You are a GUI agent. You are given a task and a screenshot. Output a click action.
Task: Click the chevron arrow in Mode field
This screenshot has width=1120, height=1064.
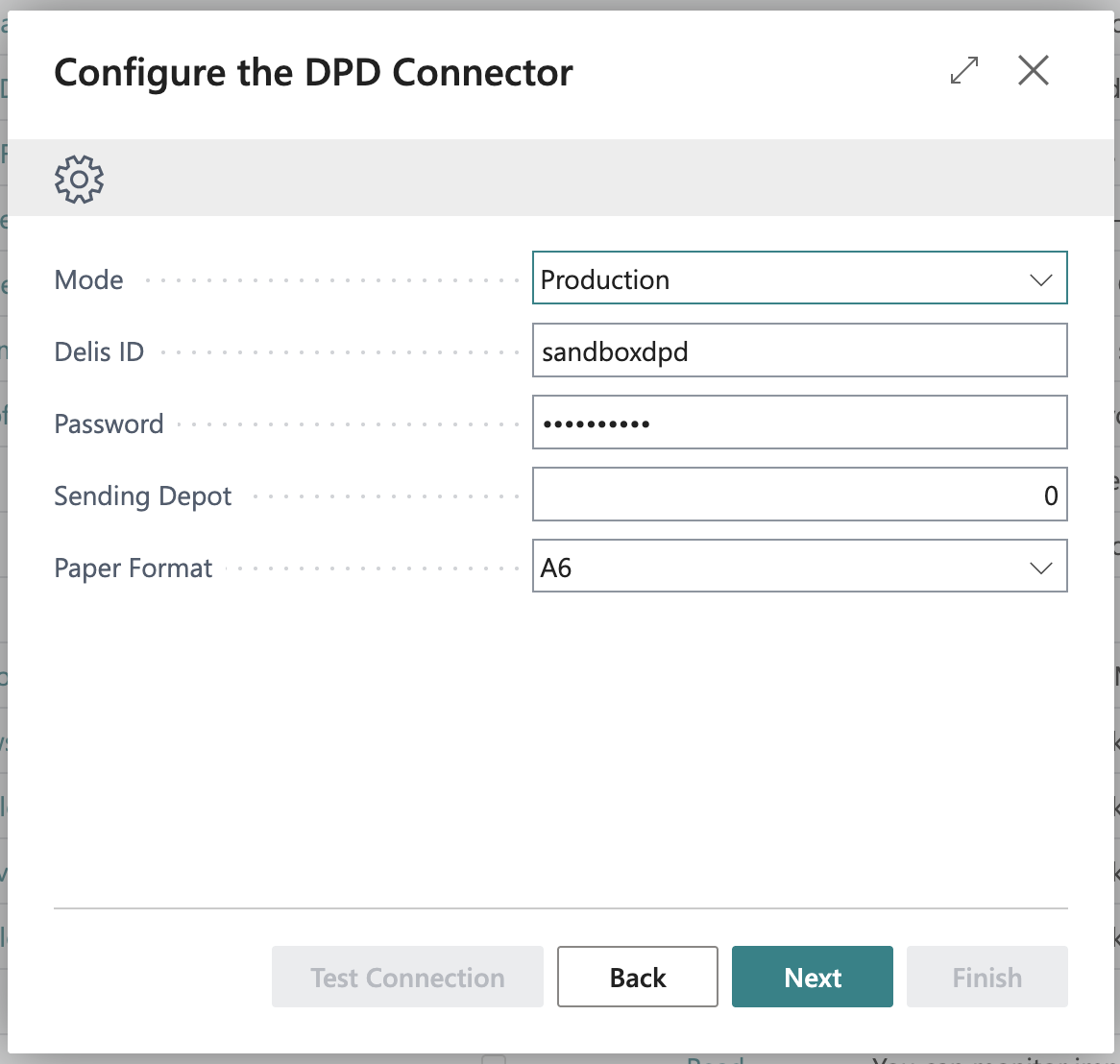(x=1041, y=279)
